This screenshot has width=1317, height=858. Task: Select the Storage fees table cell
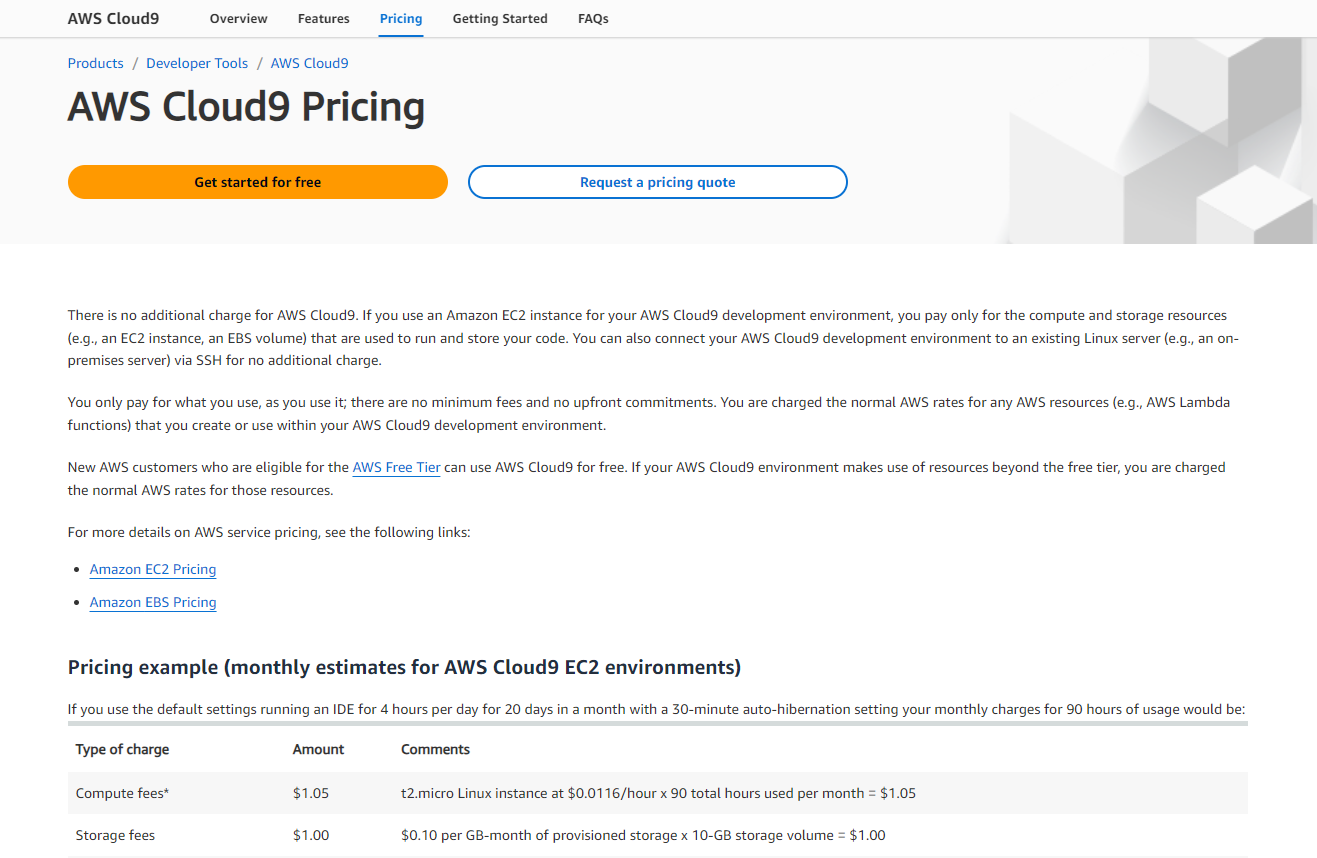116,835
